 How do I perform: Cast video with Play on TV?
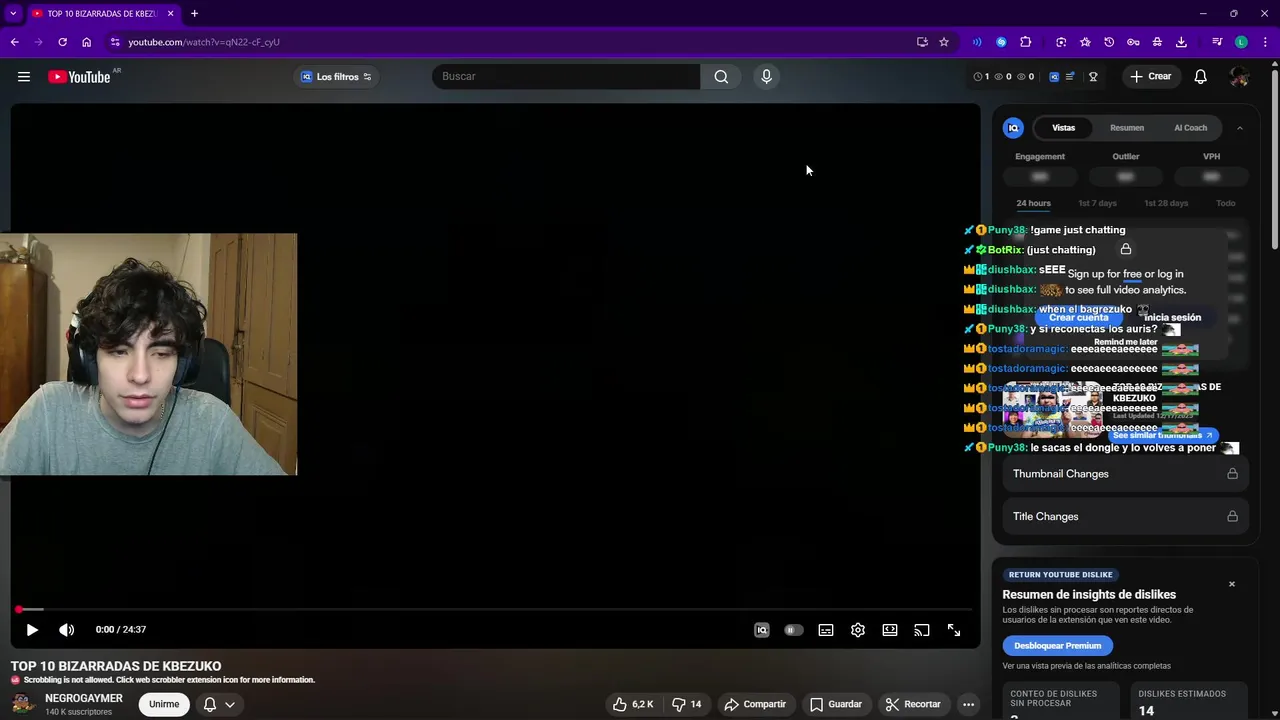(x=922, y=630)
